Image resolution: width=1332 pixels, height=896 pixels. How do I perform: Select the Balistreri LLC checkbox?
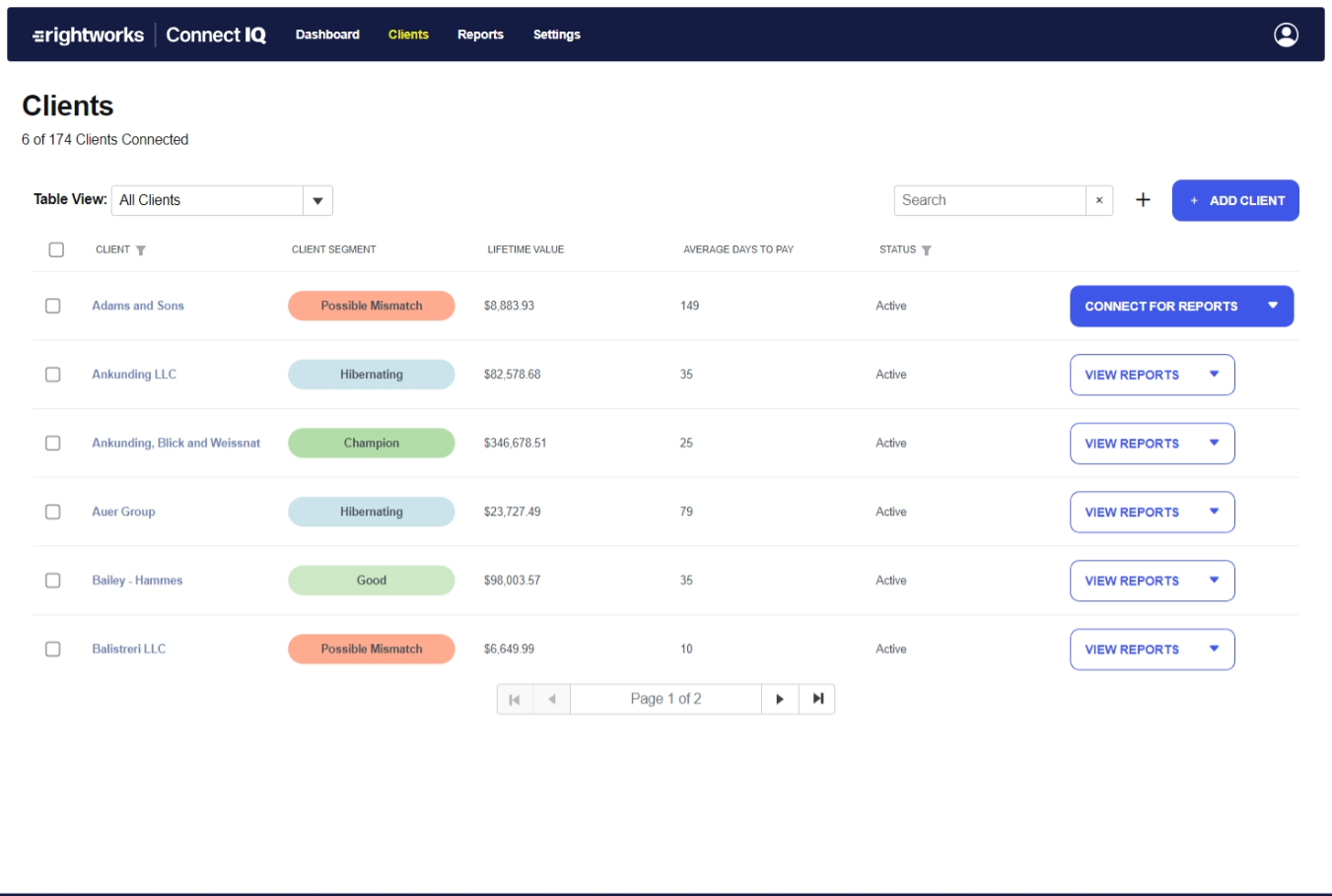56,649
